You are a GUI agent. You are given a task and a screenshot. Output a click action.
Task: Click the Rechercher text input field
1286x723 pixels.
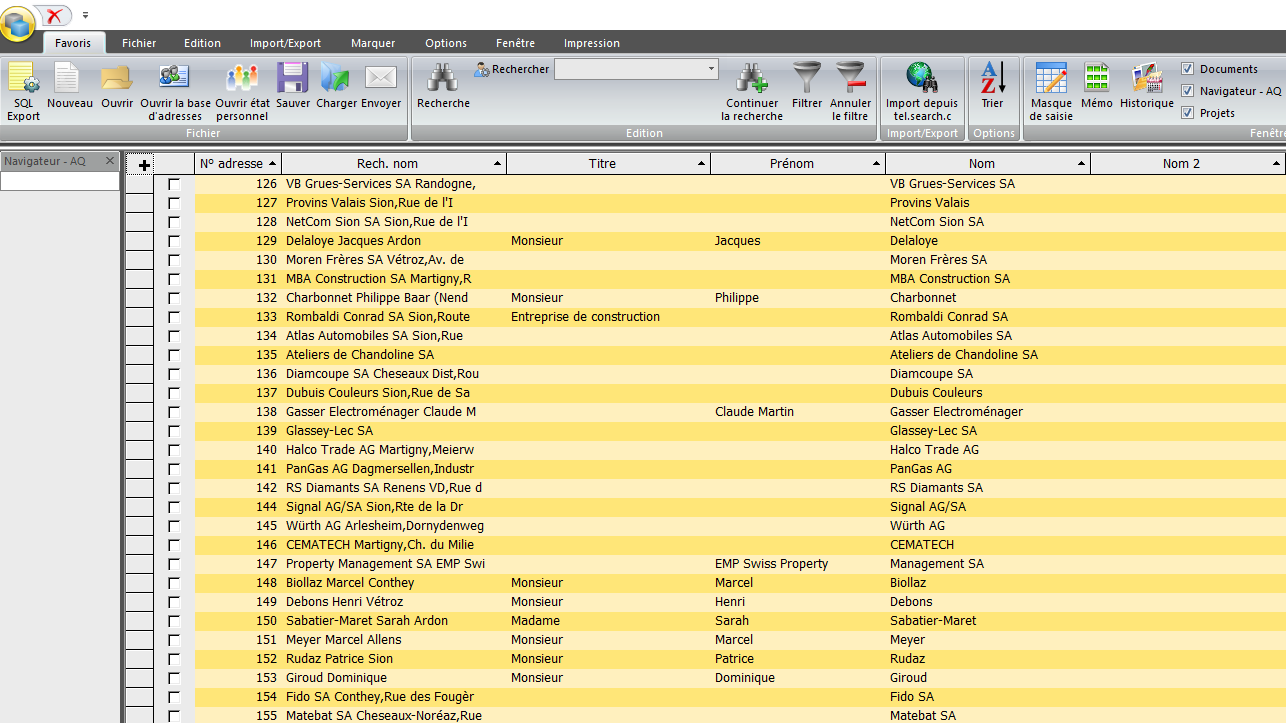tap(630, 69)
